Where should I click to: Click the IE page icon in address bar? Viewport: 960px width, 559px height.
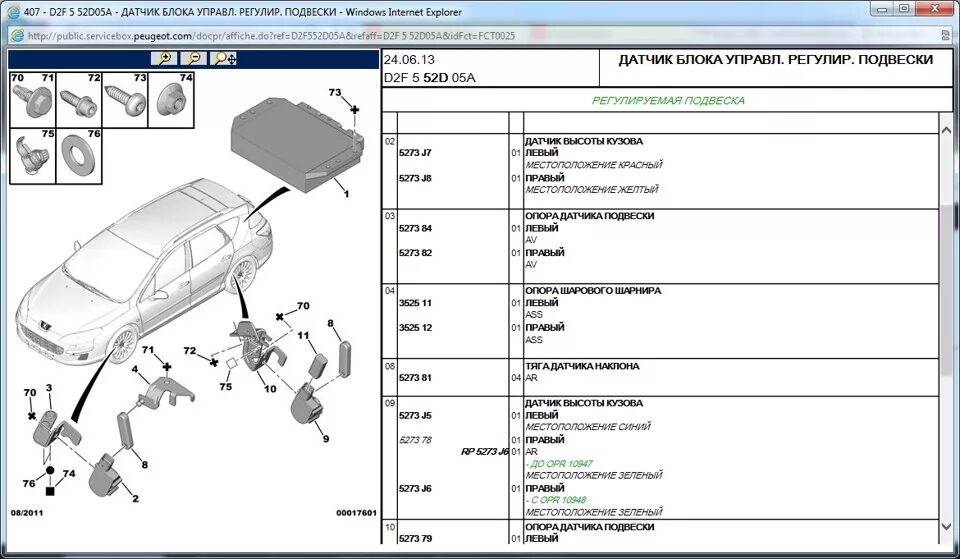[x=17, y=36]
